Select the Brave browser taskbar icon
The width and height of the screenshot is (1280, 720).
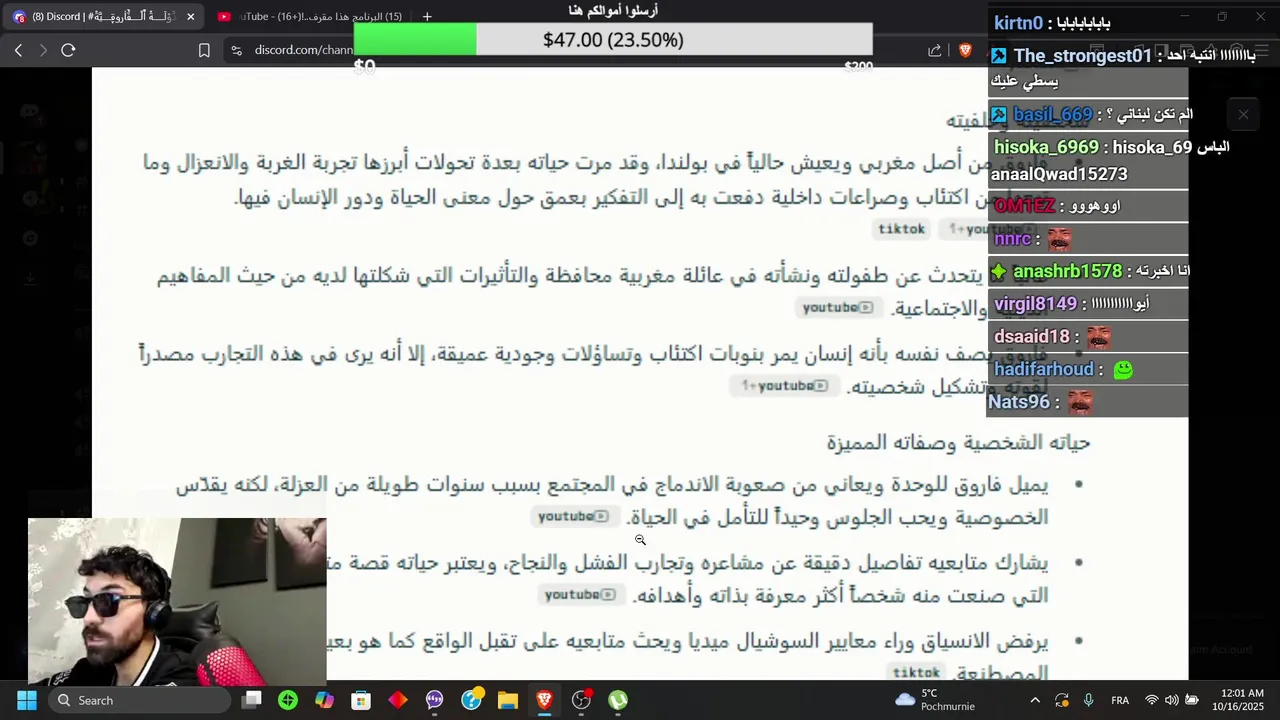coord(544,700)
